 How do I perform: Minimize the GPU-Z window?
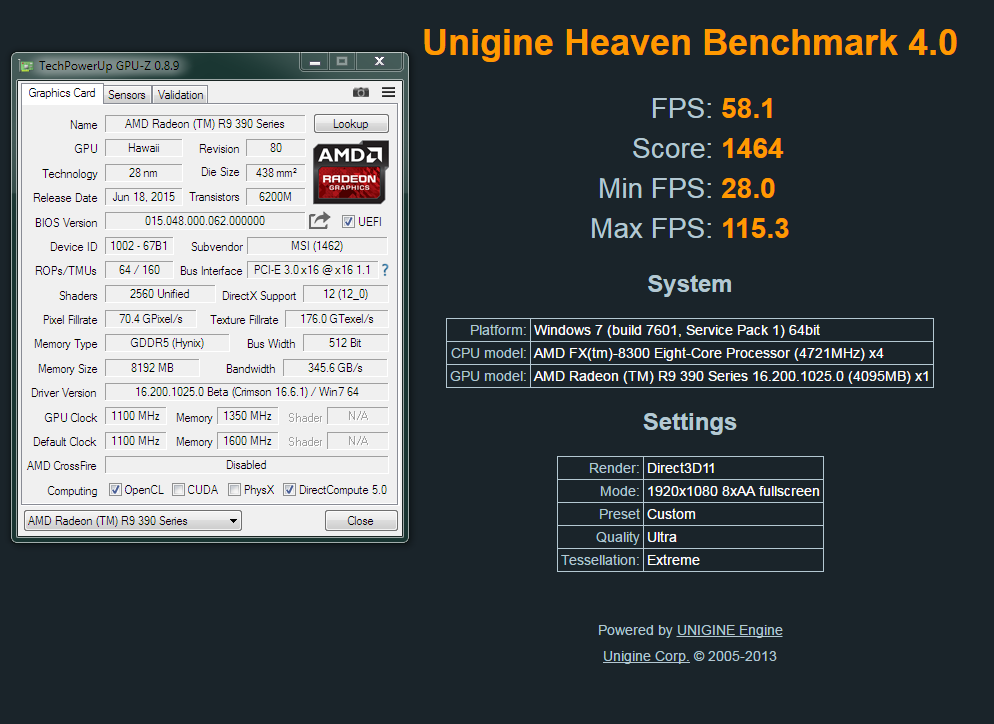coord(314,61)
